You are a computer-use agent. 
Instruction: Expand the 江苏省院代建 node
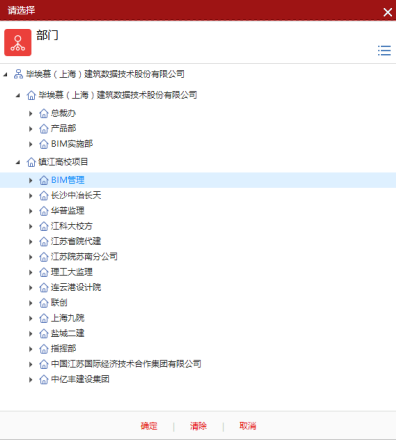coord(31,242)
